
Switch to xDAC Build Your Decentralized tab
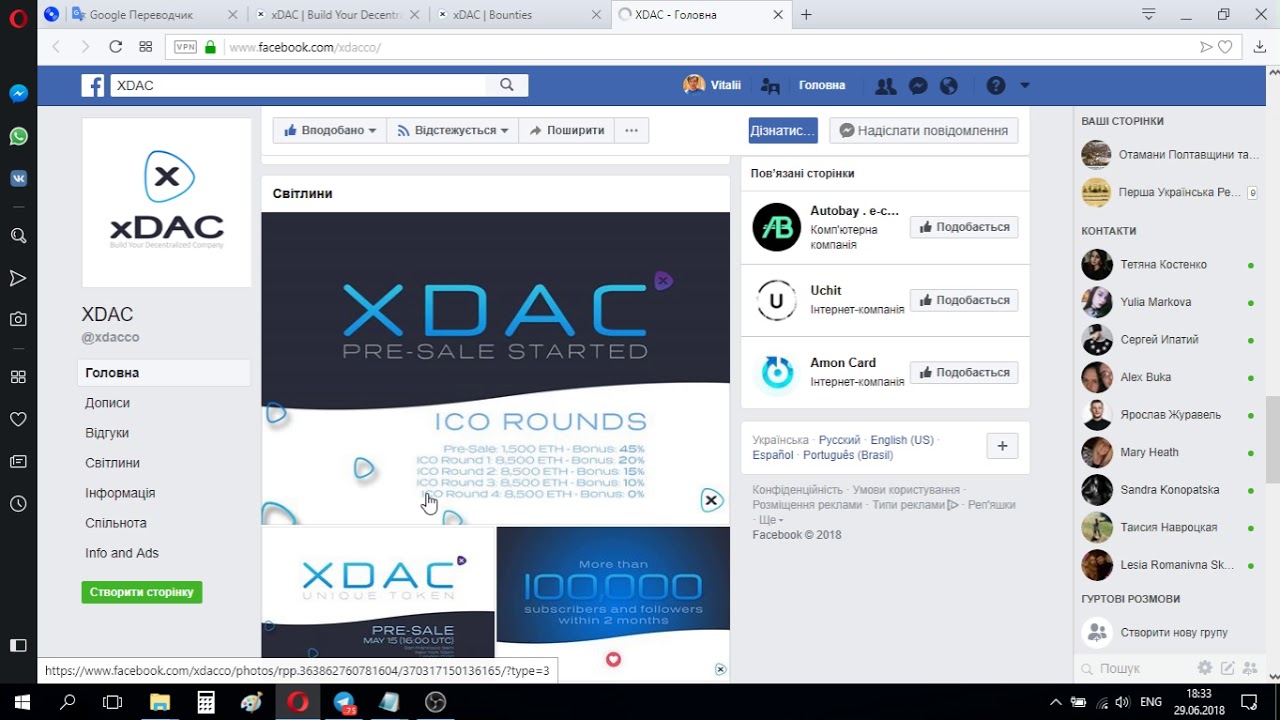pyautogui.click(x=338, y=15)
